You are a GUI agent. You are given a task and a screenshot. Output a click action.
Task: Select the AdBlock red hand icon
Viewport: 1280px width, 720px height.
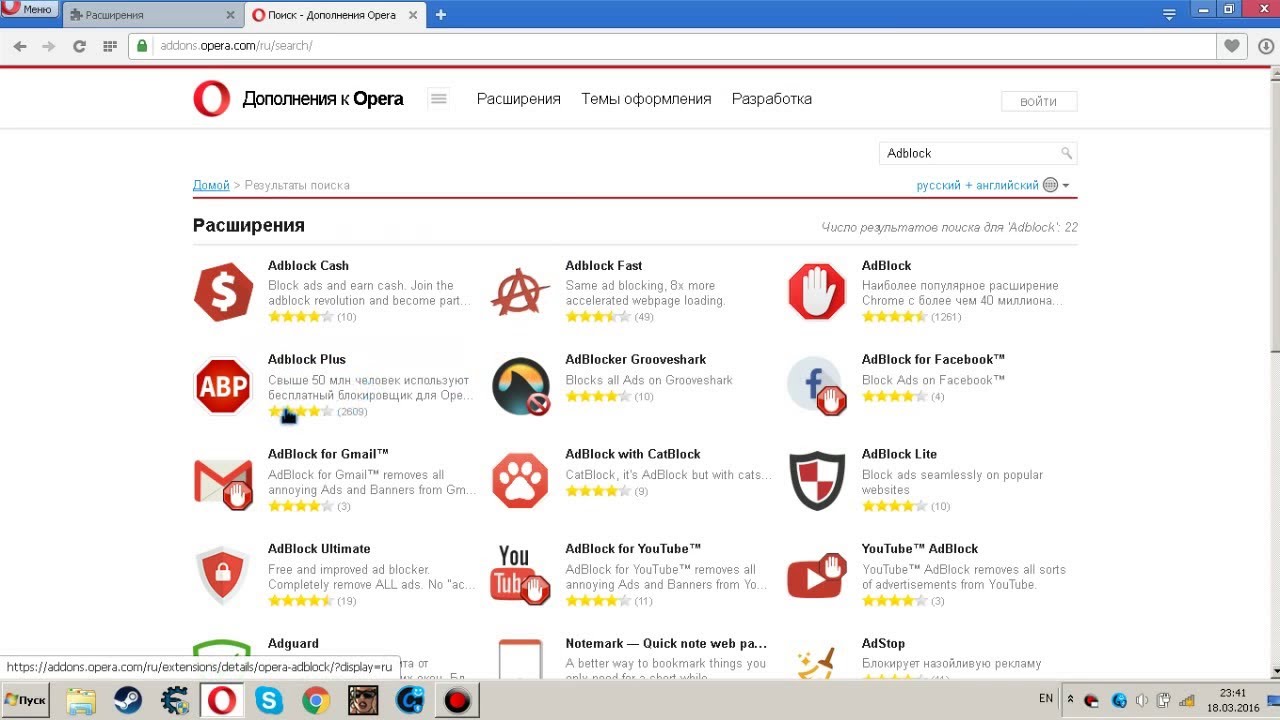tap(817, 291)
